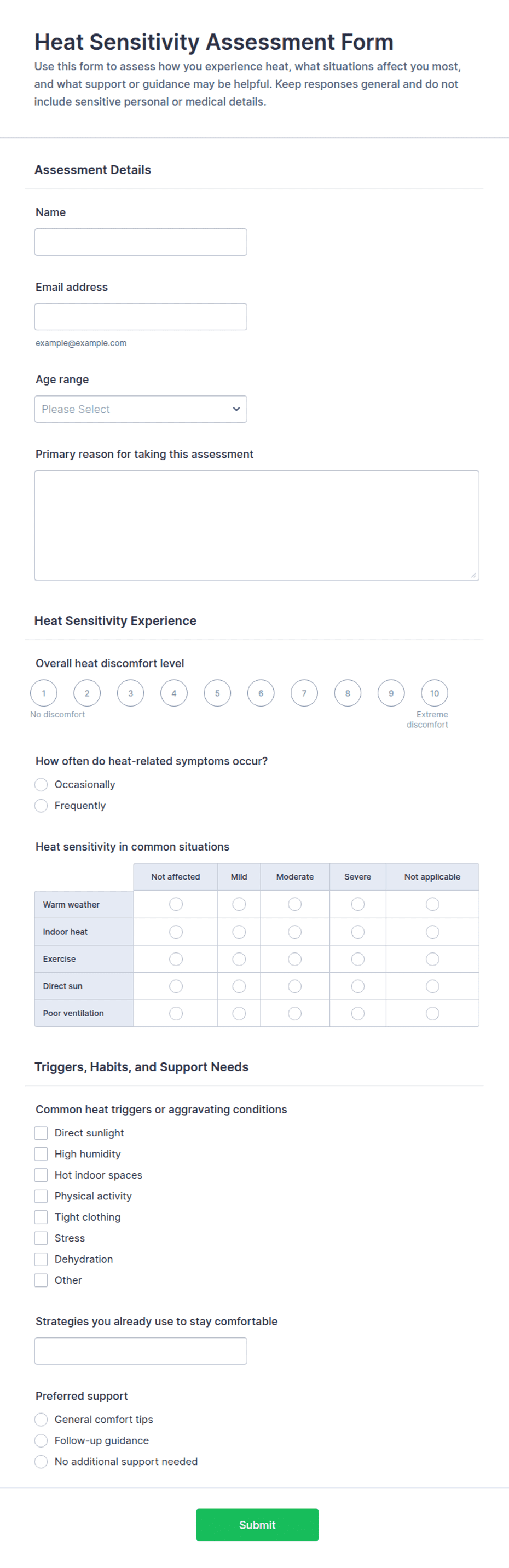The image size is (509, 1568).
Task: Click the Primary reason text area
Action: [x=257, y=525]
